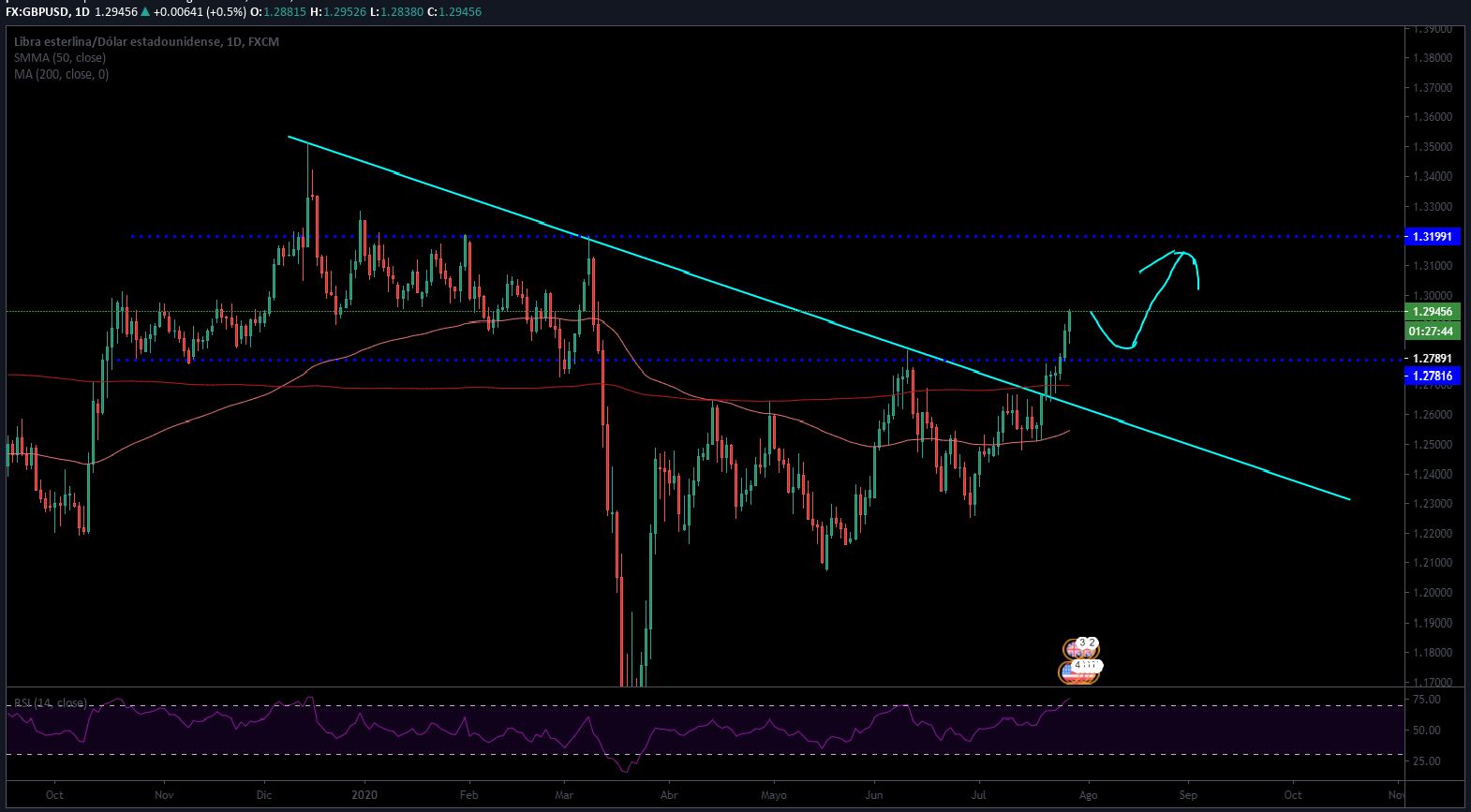Click the green 1.29456 current price label
Image resolution: width=1471 pixels, height=812 pixels.
coord(1433,312)
